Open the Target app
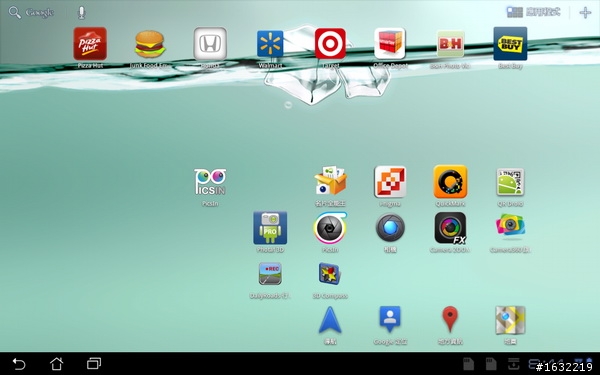Screen dimensions: 600x375 tap(330, 44)
